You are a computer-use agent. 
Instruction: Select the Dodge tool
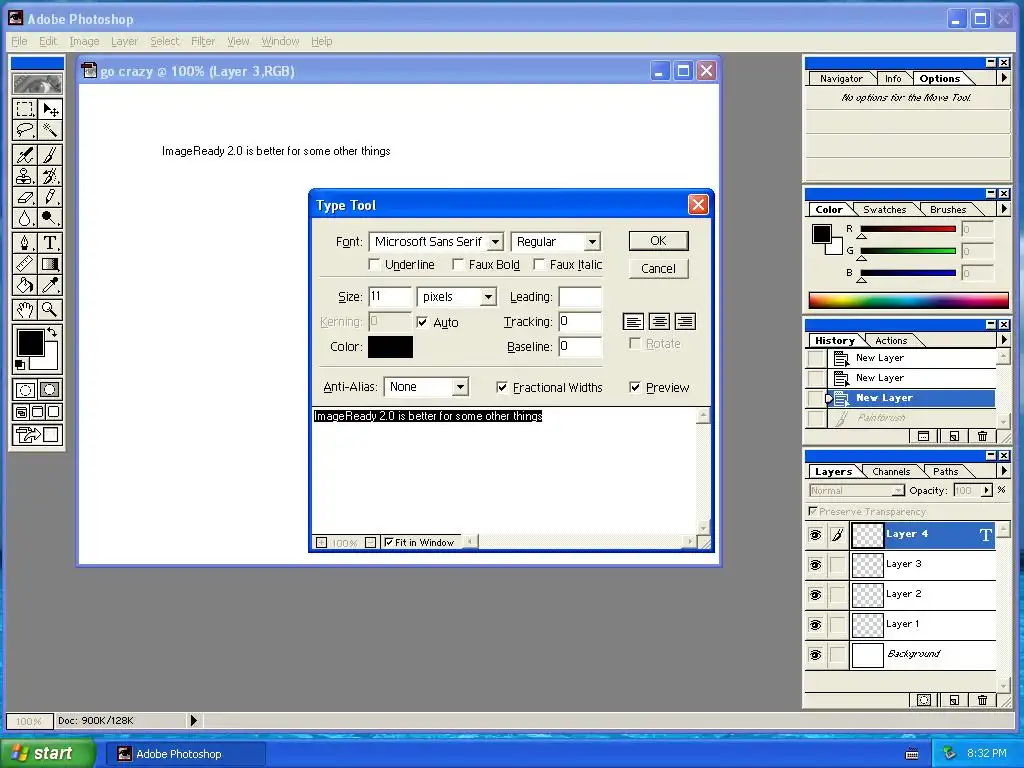click(50, 217)
